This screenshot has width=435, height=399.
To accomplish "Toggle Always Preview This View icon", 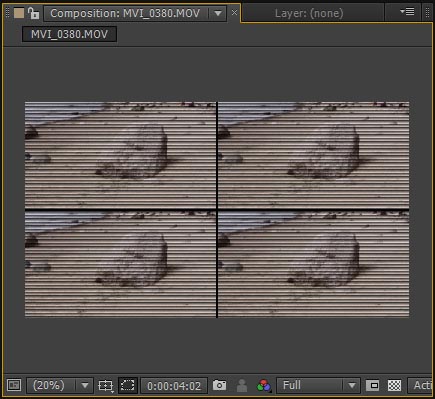I will coord(14,385).
